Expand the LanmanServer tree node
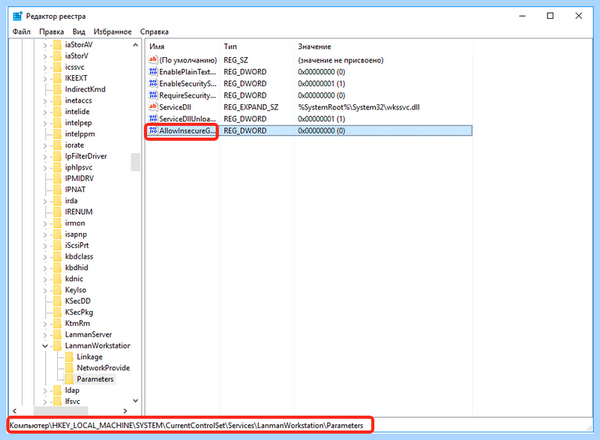This screenshot has width=600, height=440. click(x=45, y=335)
